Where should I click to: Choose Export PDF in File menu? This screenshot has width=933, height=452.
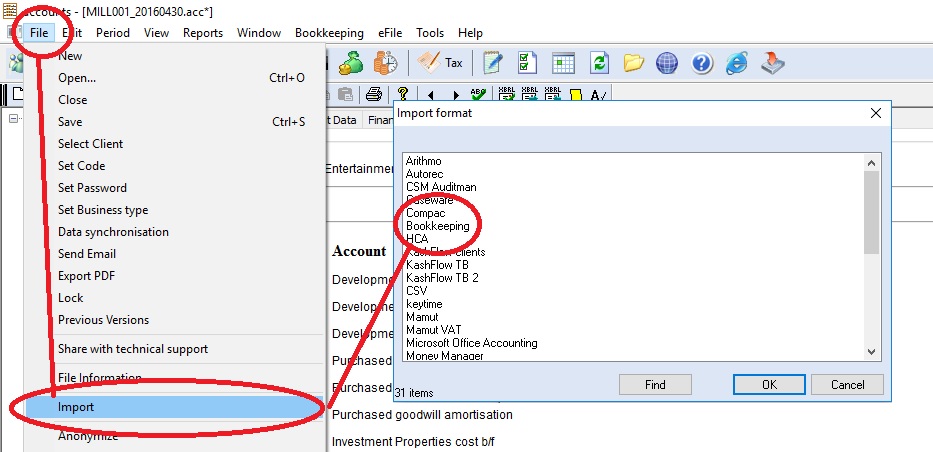174,276
